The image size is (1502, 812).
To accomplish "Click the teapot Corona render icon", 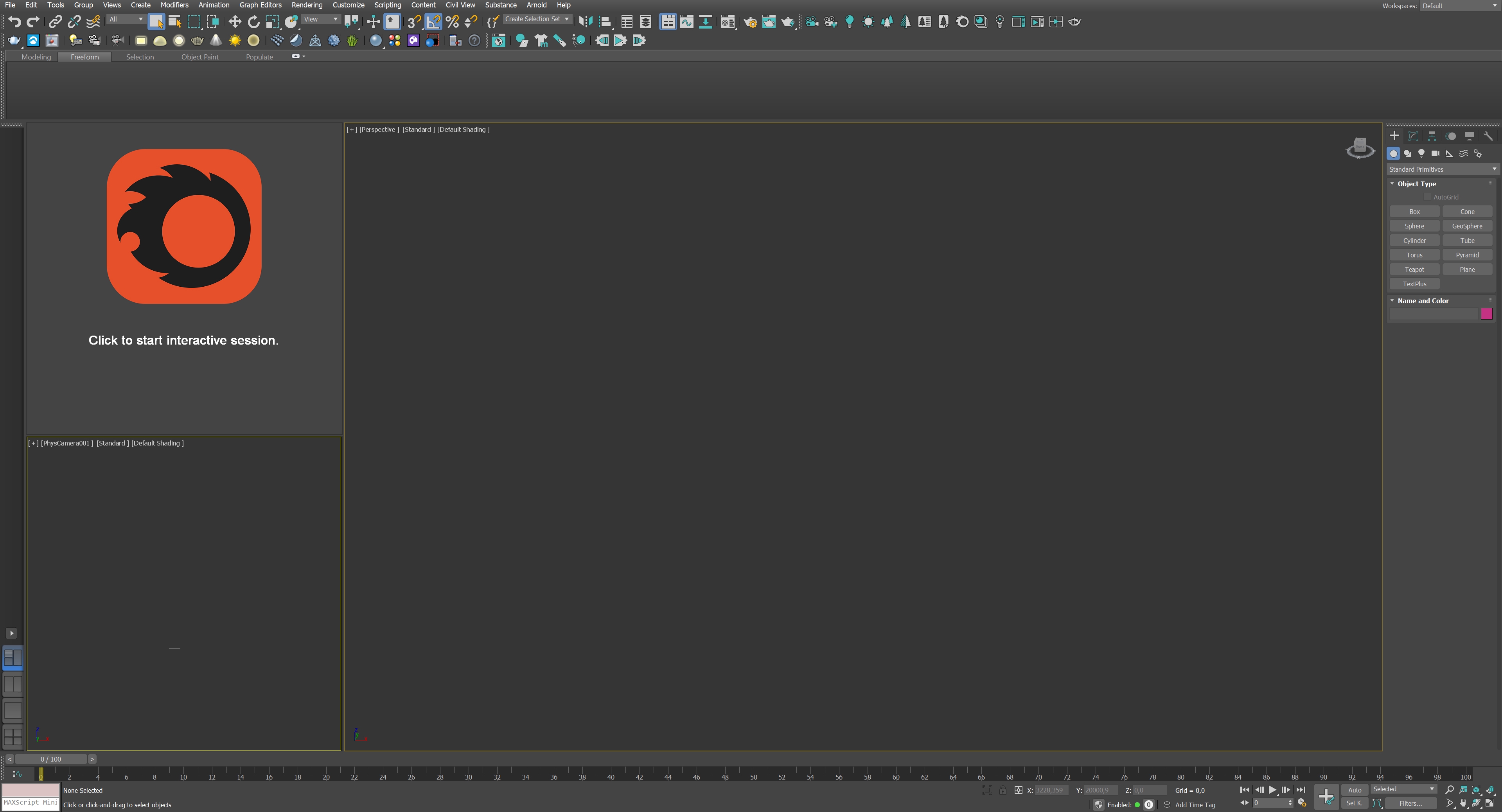I will 14,40.
